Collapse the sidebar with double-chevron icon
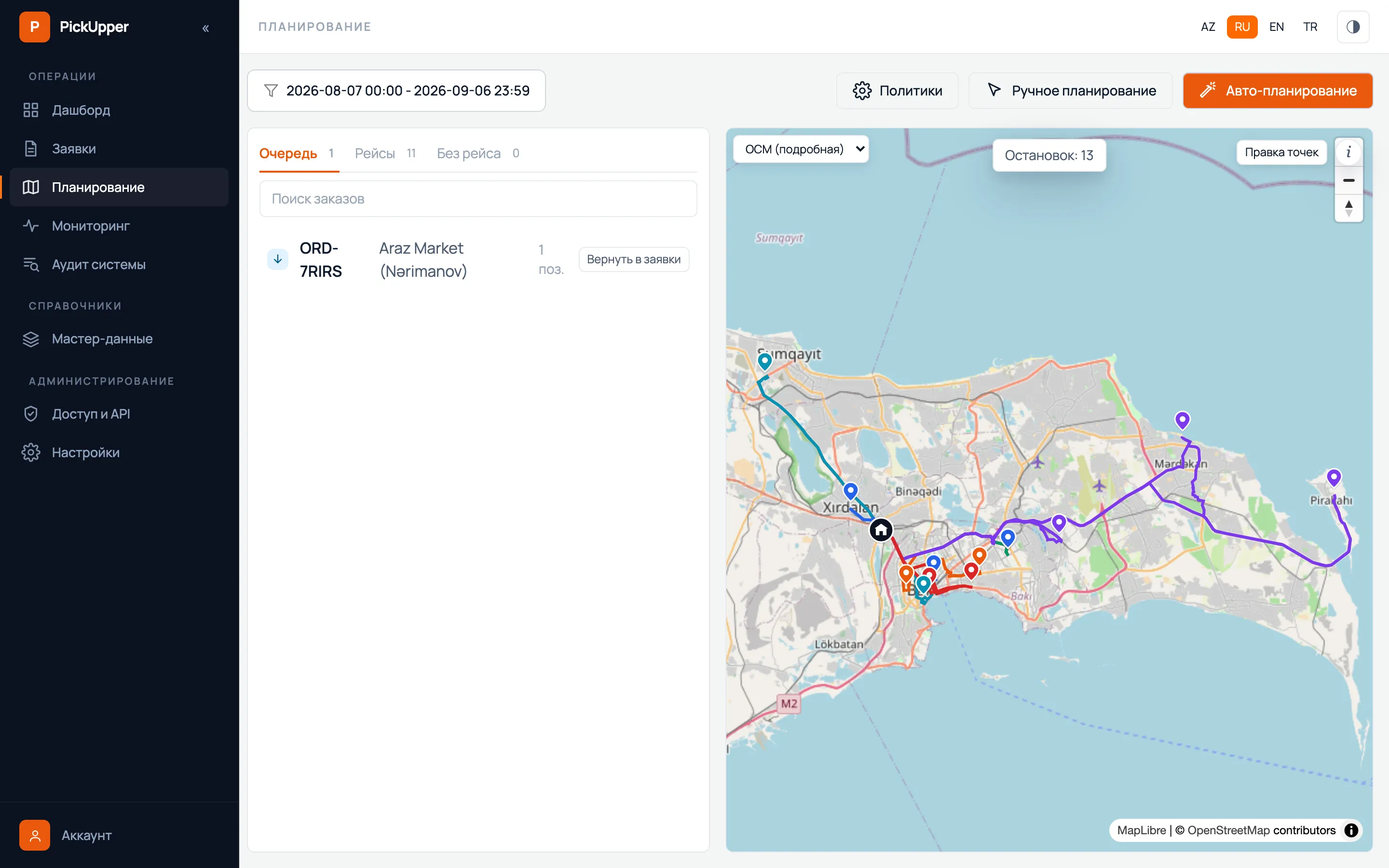Viewport: 1389px width, 868px height. 205,27
